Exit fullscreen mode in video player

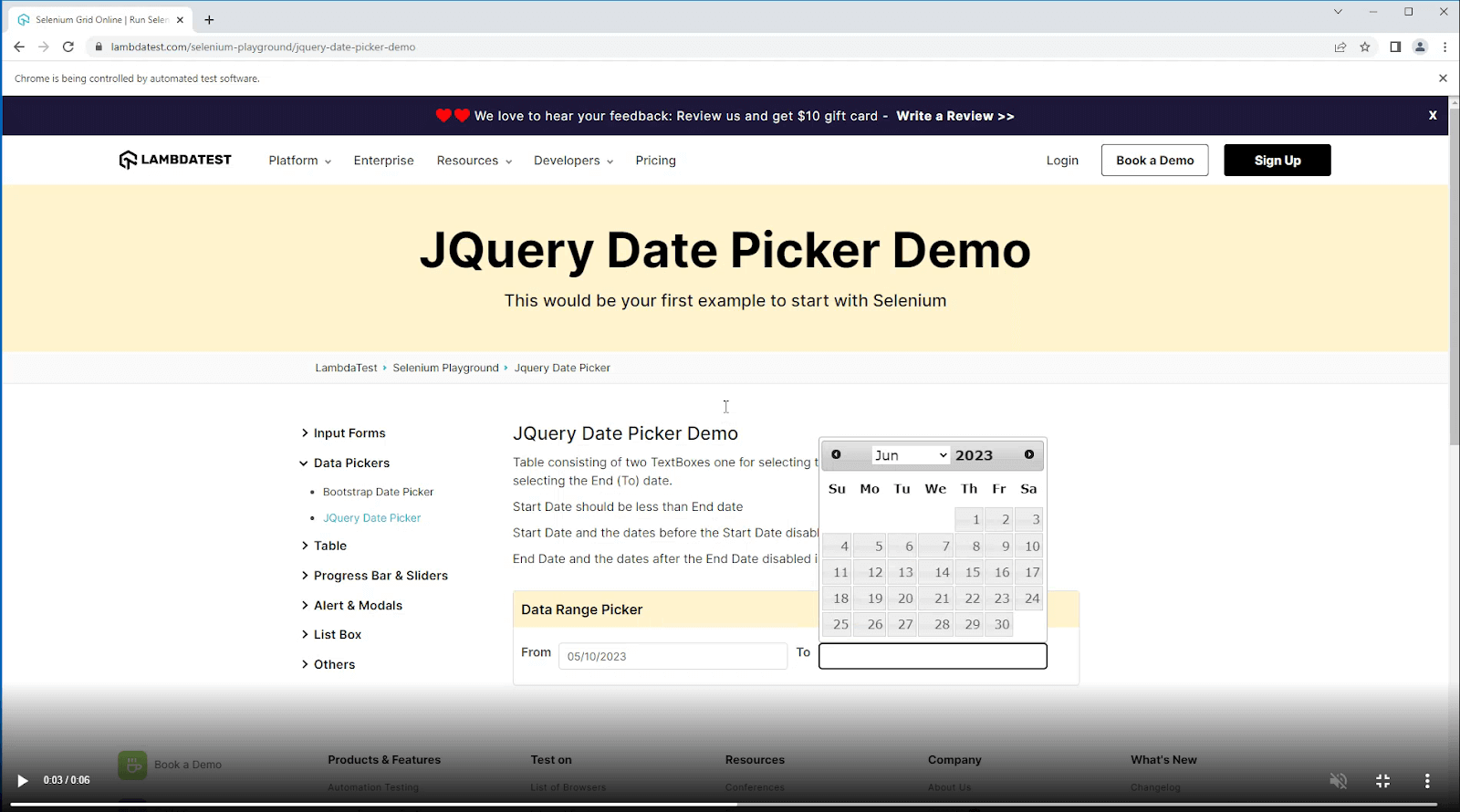click(1382, 781)
